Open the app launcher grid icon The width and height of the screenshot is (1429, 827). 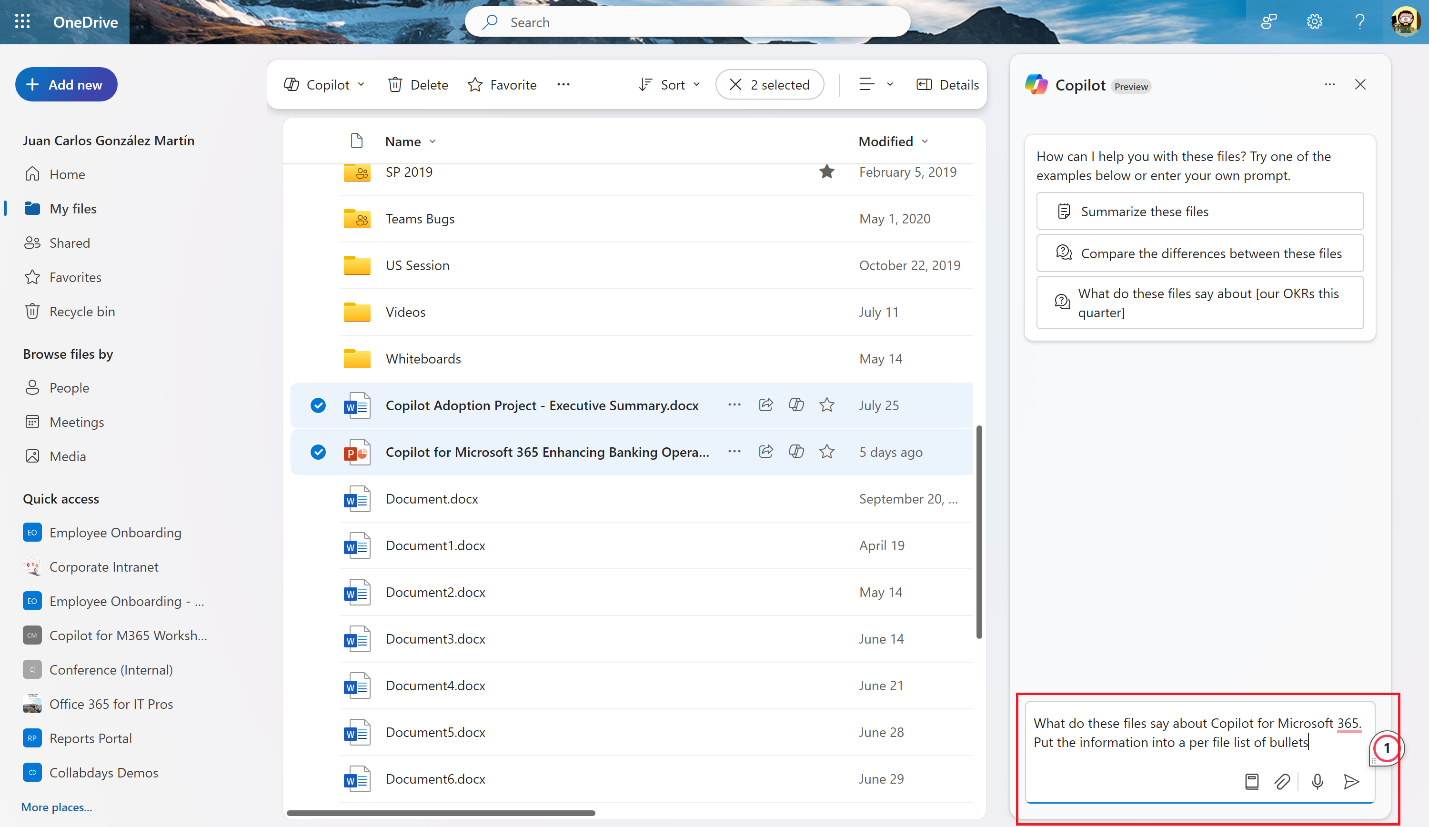(21, 21)
